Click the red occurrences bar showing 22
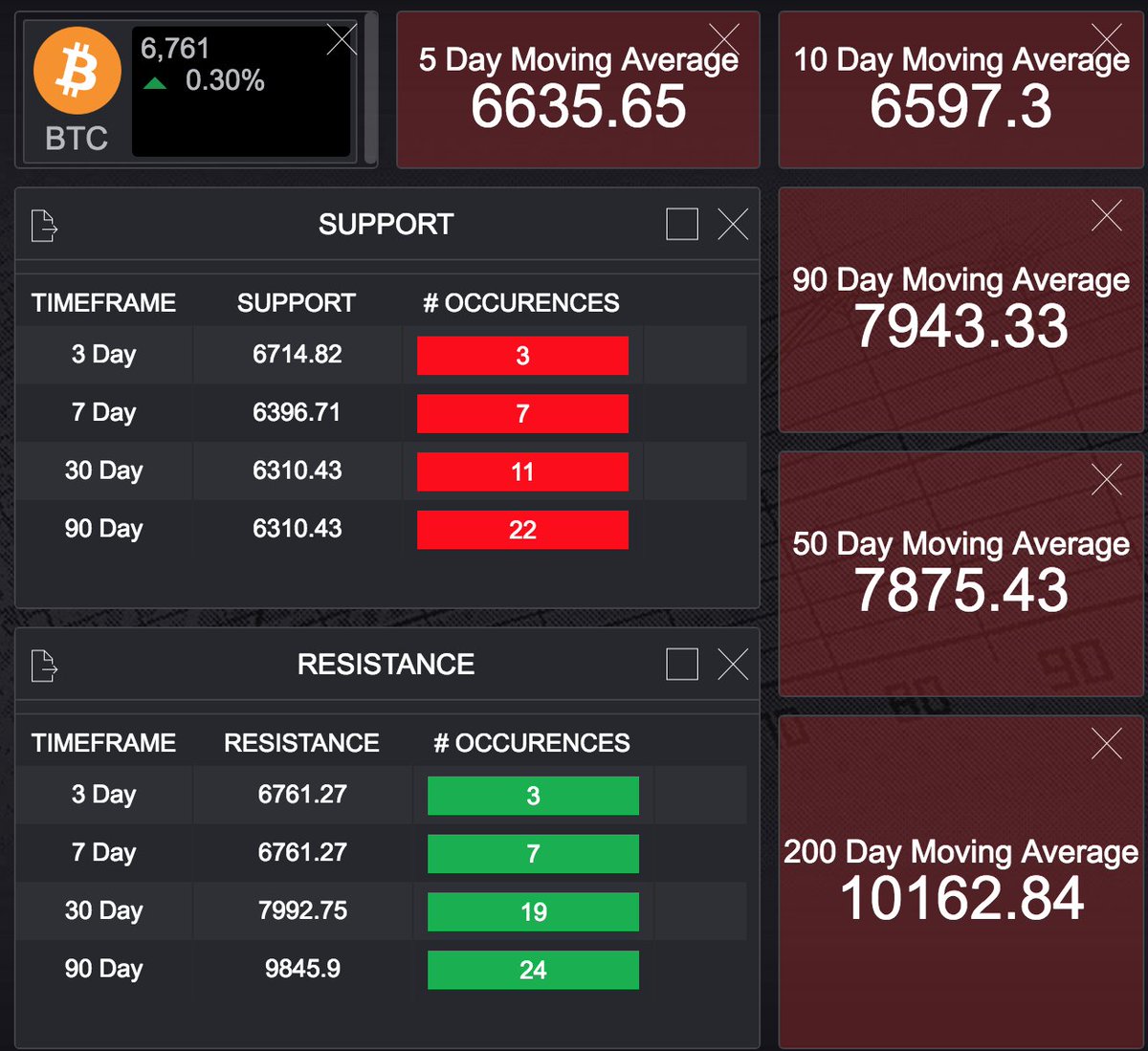The width and height of the screenshot is (1148, 1051). click(521, 529)
